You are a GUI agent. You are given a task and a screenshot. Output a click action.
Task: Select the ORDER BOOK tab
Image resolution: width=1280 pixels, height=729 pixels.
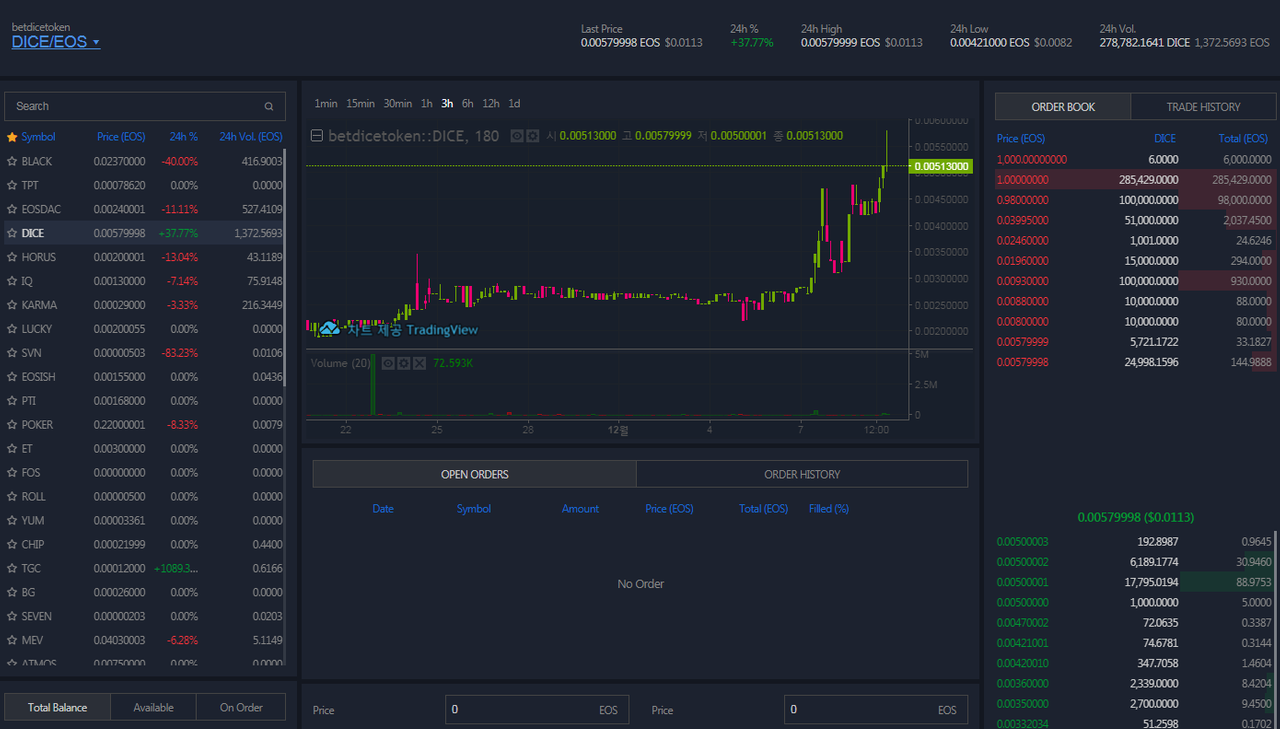point(1063,107)
